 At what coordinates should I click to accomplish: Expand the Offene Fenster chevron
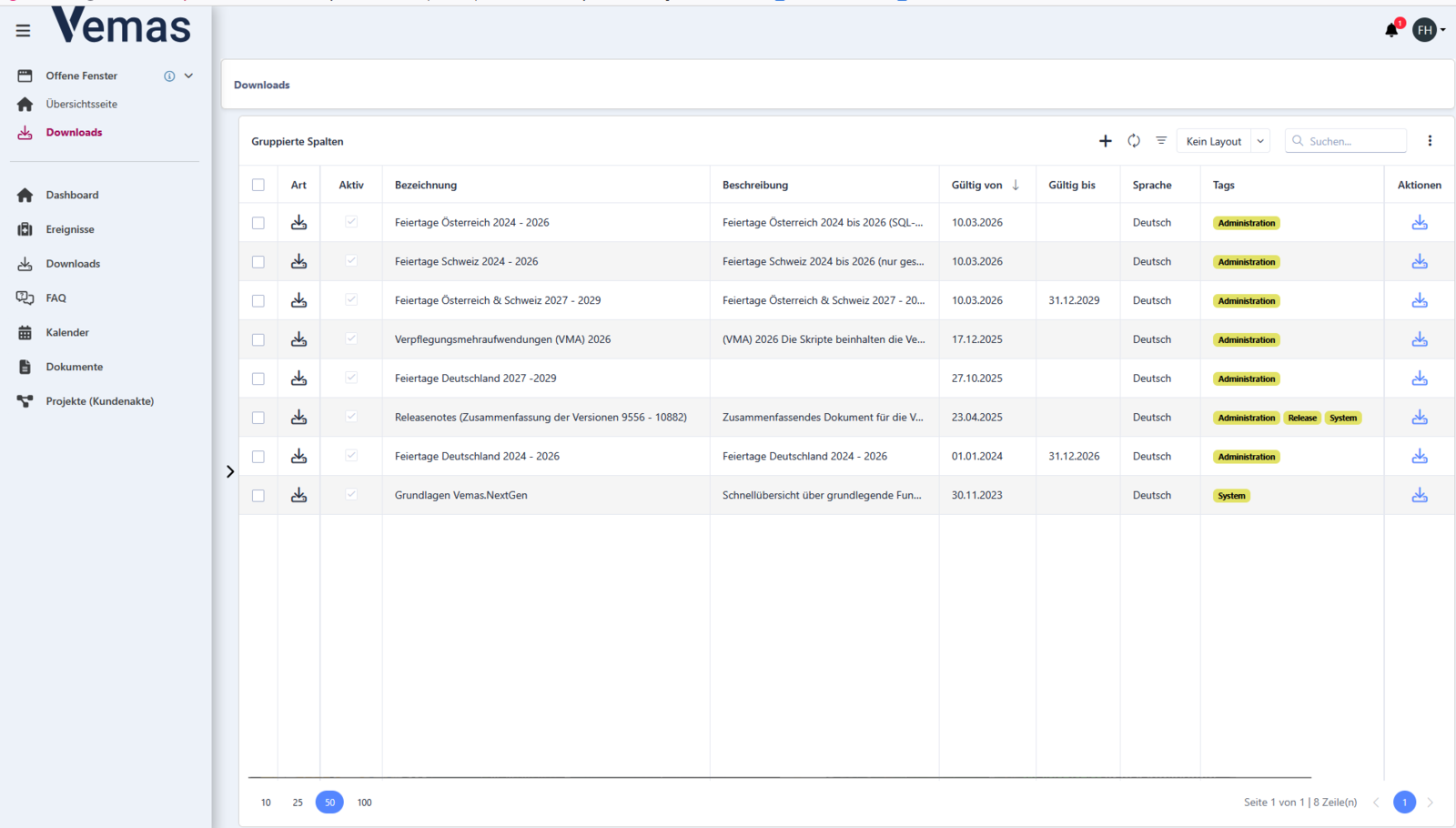tap(188, 76)
